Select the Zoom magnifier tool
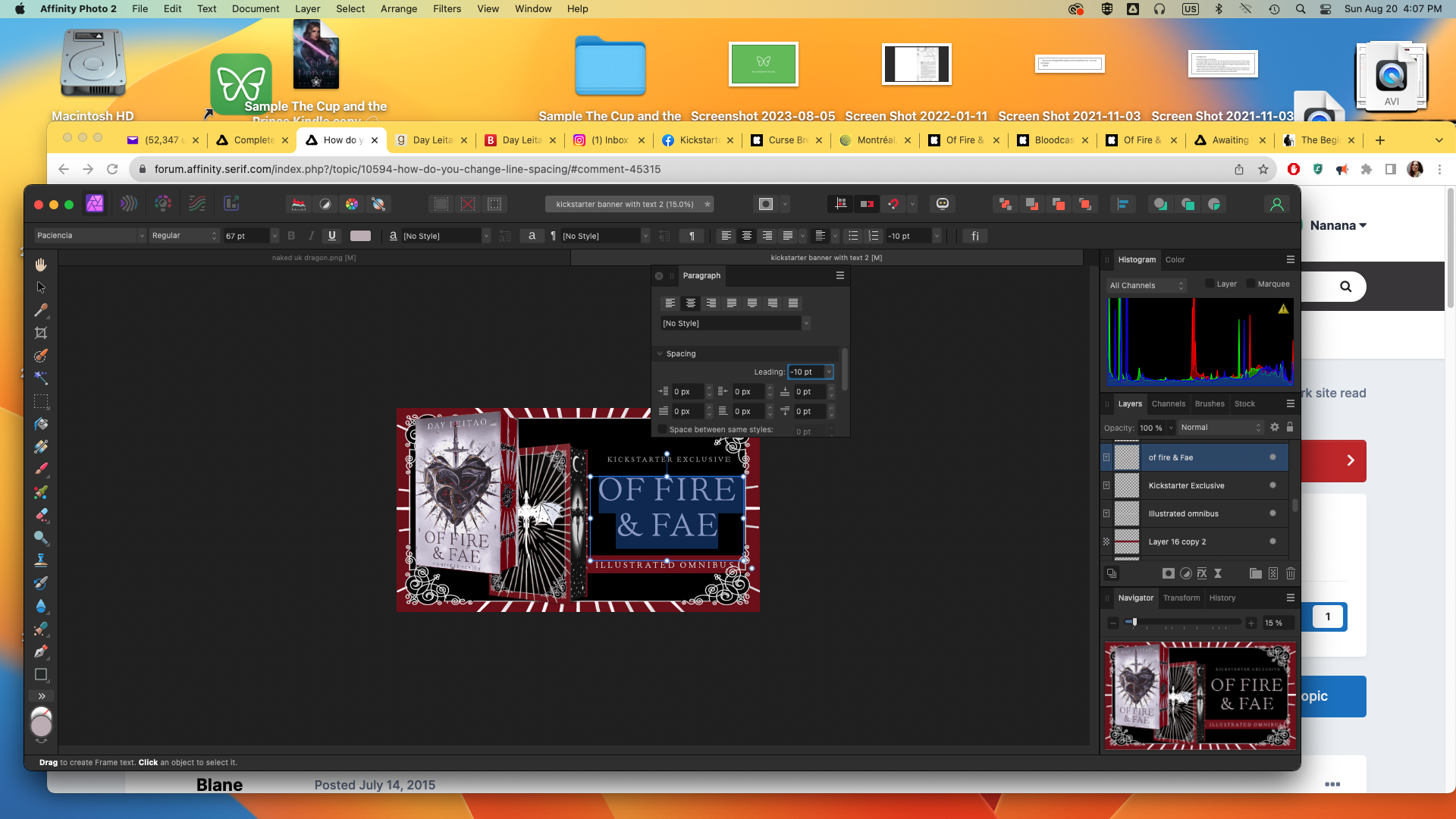1456x819 pixels. coord(41,538)
